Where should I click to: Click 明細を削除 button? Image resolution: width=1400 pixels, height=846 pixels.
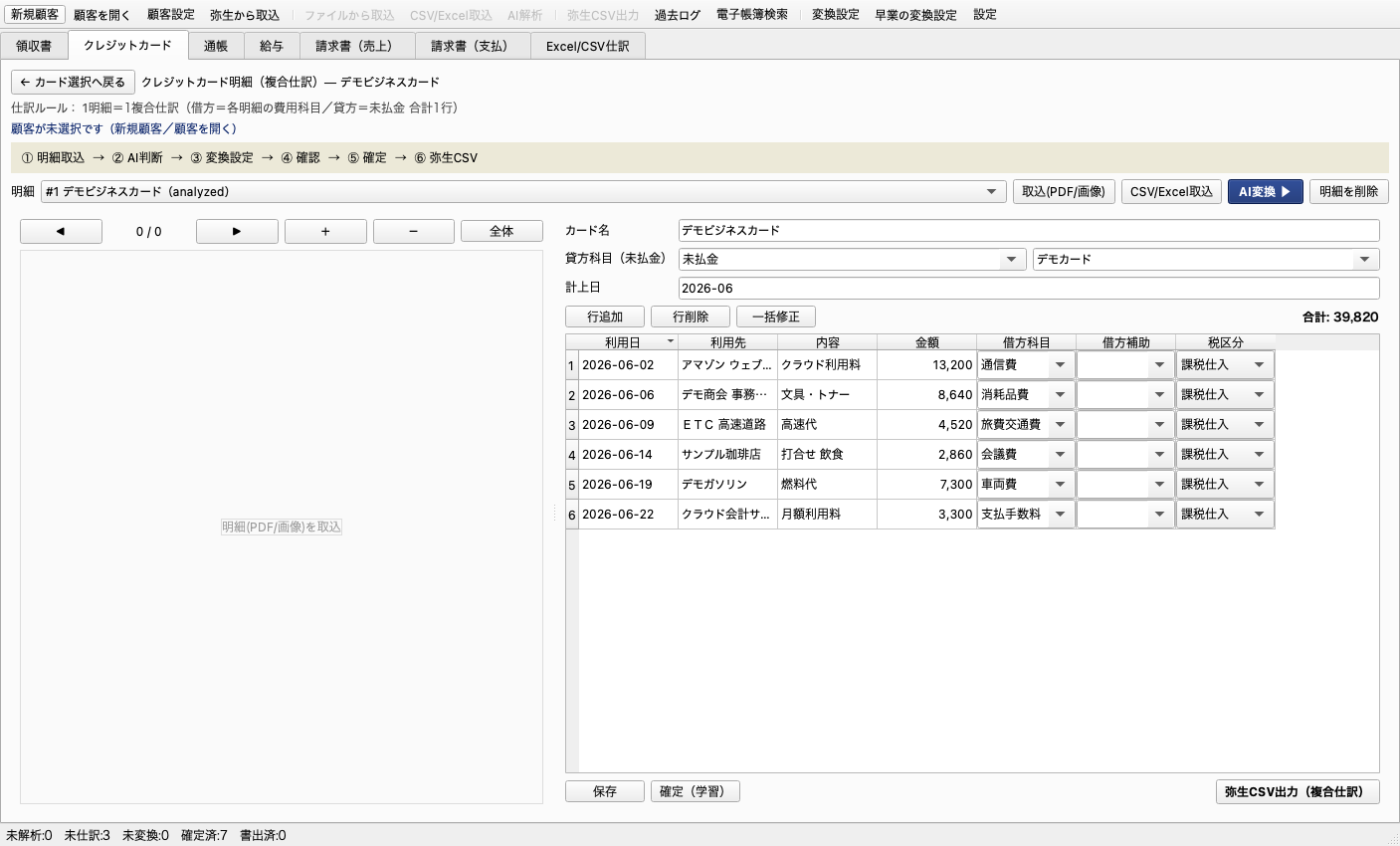coord(1348,191)
